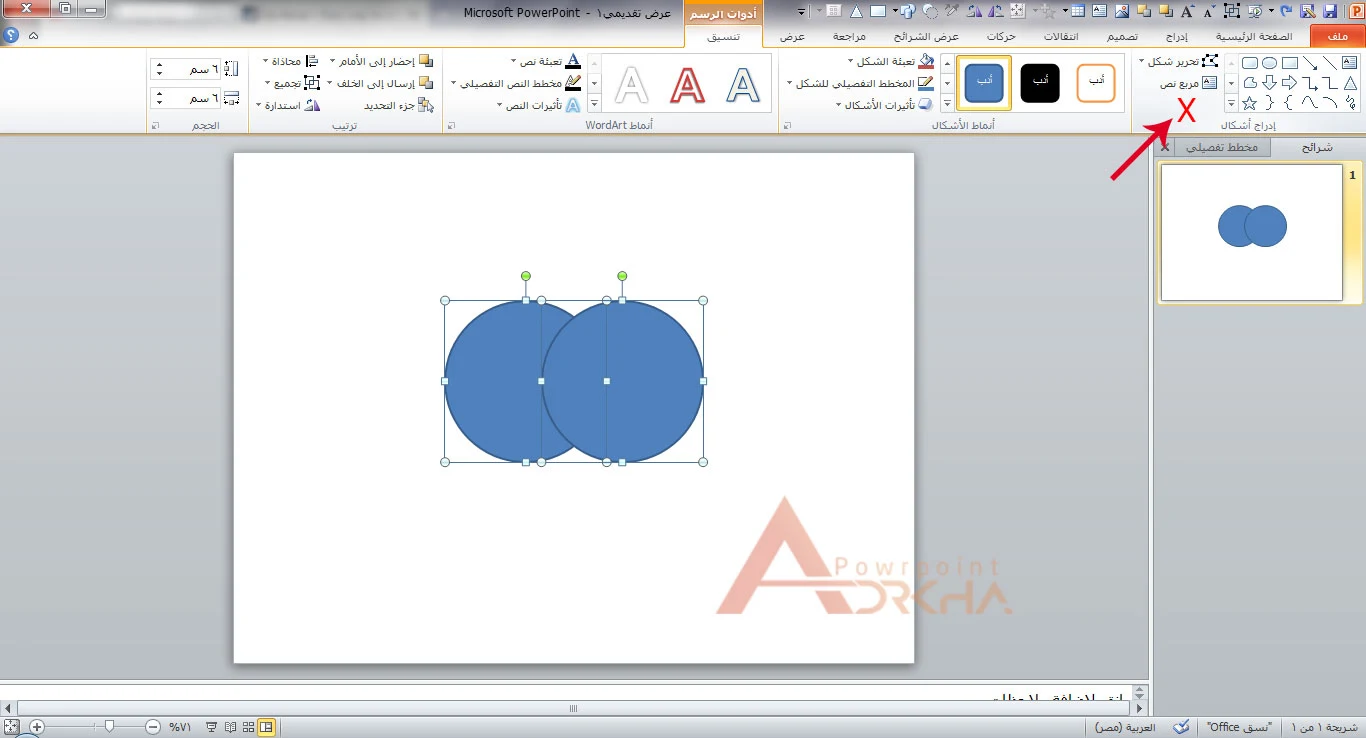Viewport: 1366px width, 738px height.
Task: Close the slides pane with X button
Action: pos(1164,147)
